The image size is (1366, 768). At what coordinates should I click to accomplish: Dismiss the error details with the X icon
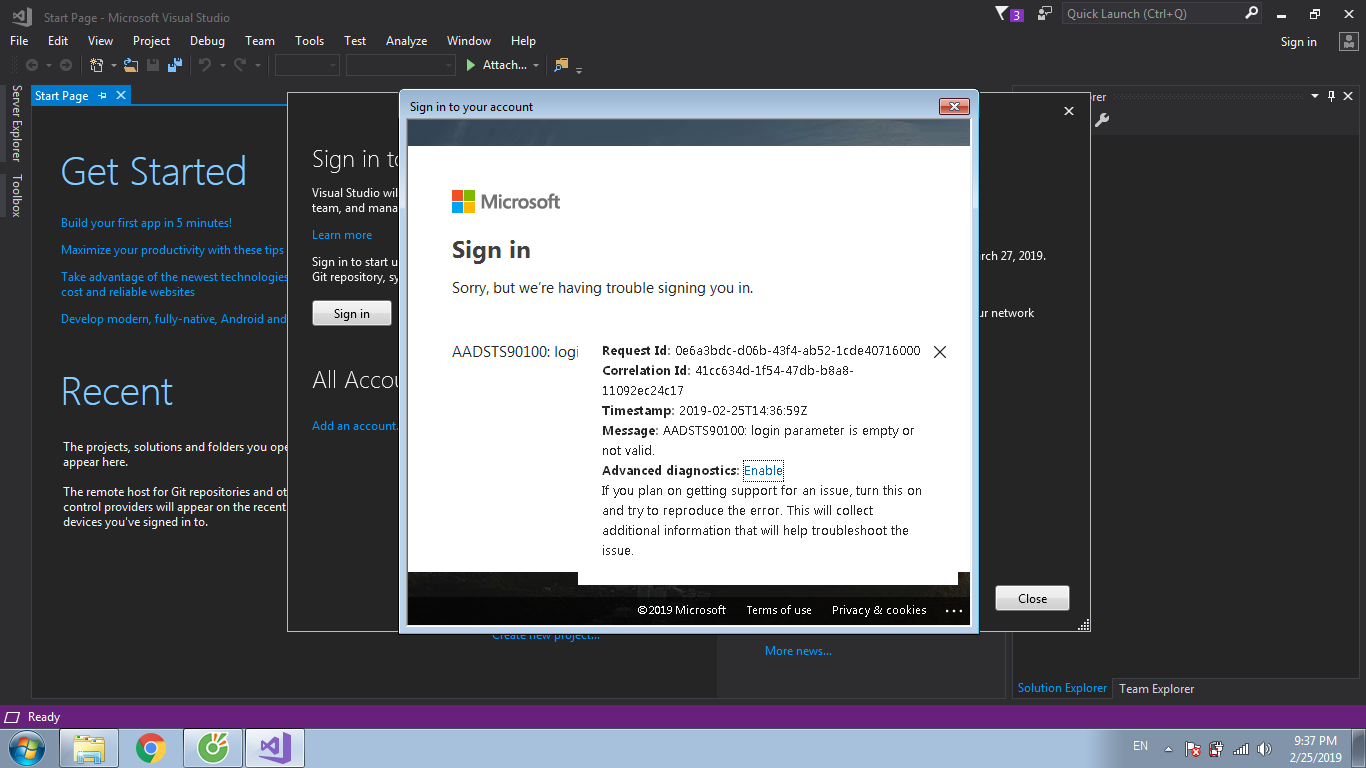939,352
